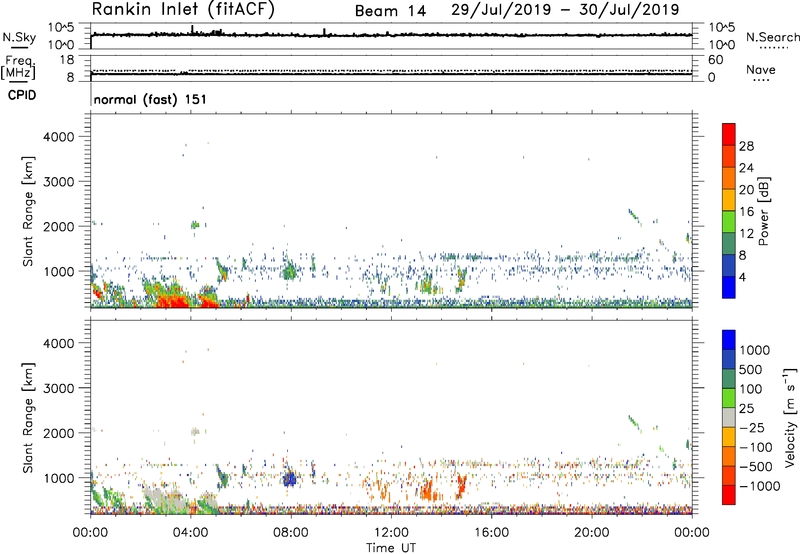Click the '-1000' tick on Velocity colorbar

(759, 486)
